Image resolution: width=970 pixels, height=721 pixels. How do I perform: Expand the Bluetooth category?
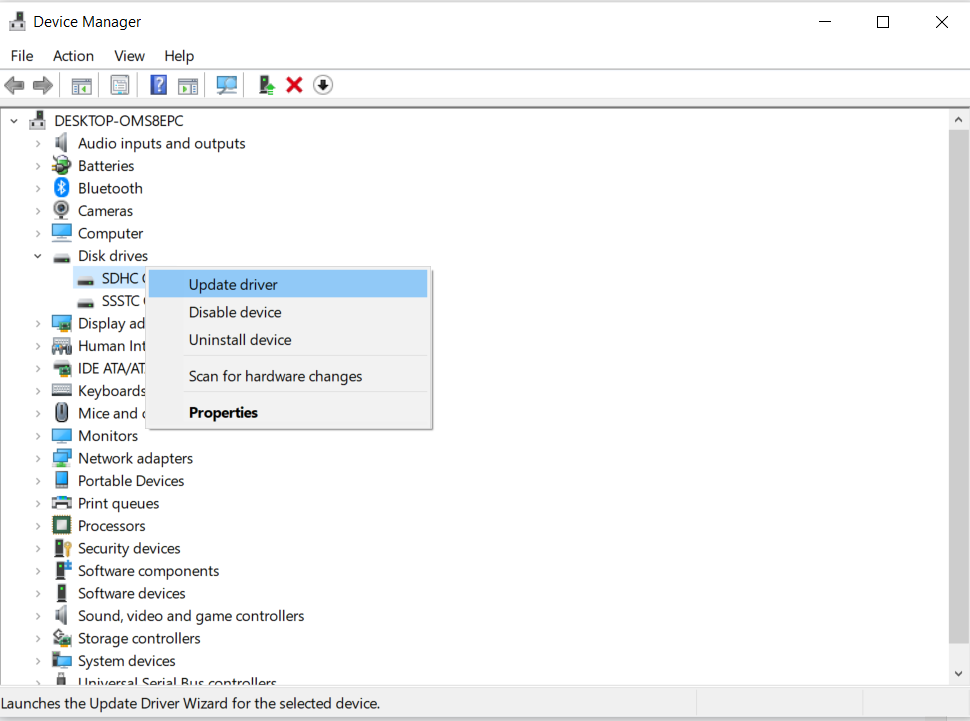point(37,188)
